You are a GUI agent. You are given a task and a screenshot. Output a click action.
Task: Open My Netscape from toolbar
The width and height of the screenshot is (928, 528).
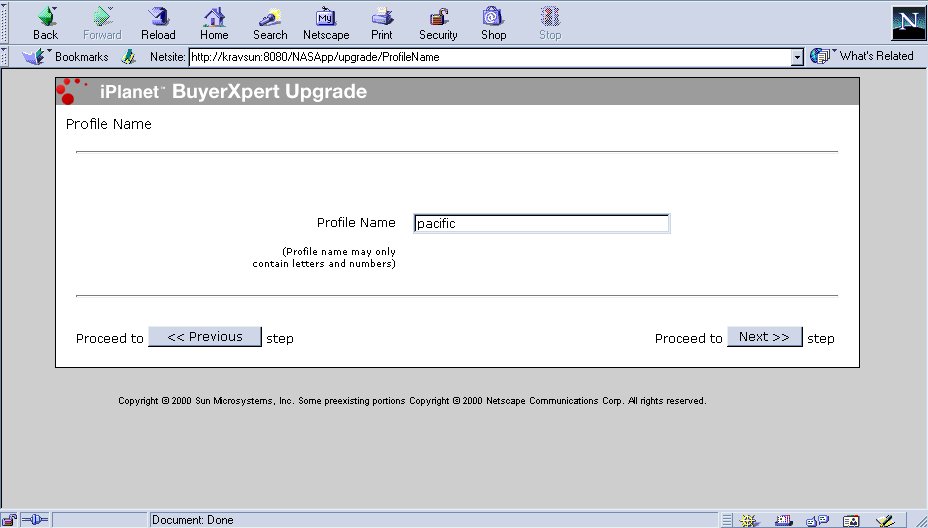[x=326, y=24]
